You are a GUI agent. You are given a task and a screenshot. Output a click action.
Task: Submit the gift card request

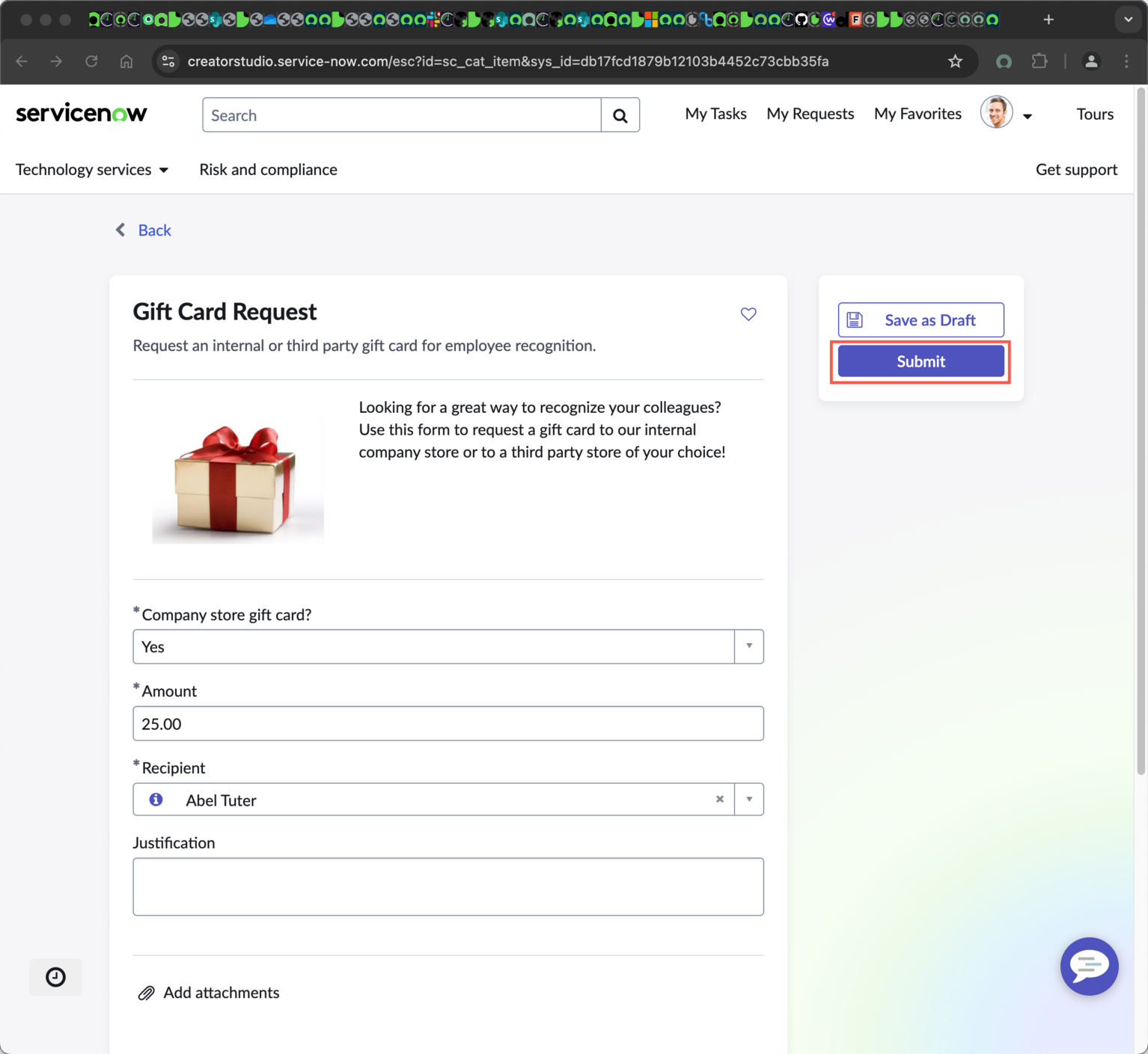[x=920, y=361]
